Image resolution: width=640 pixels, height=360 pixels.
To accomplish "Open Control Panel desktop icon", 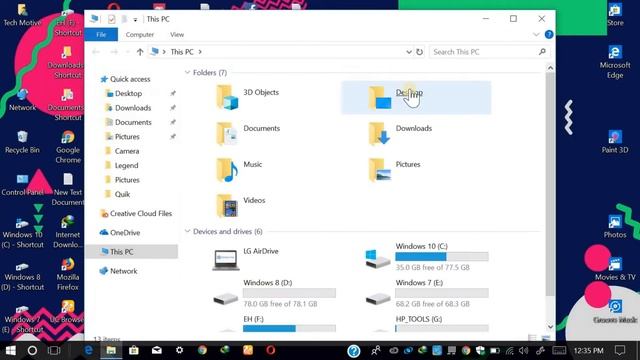I will pos(22,184).
